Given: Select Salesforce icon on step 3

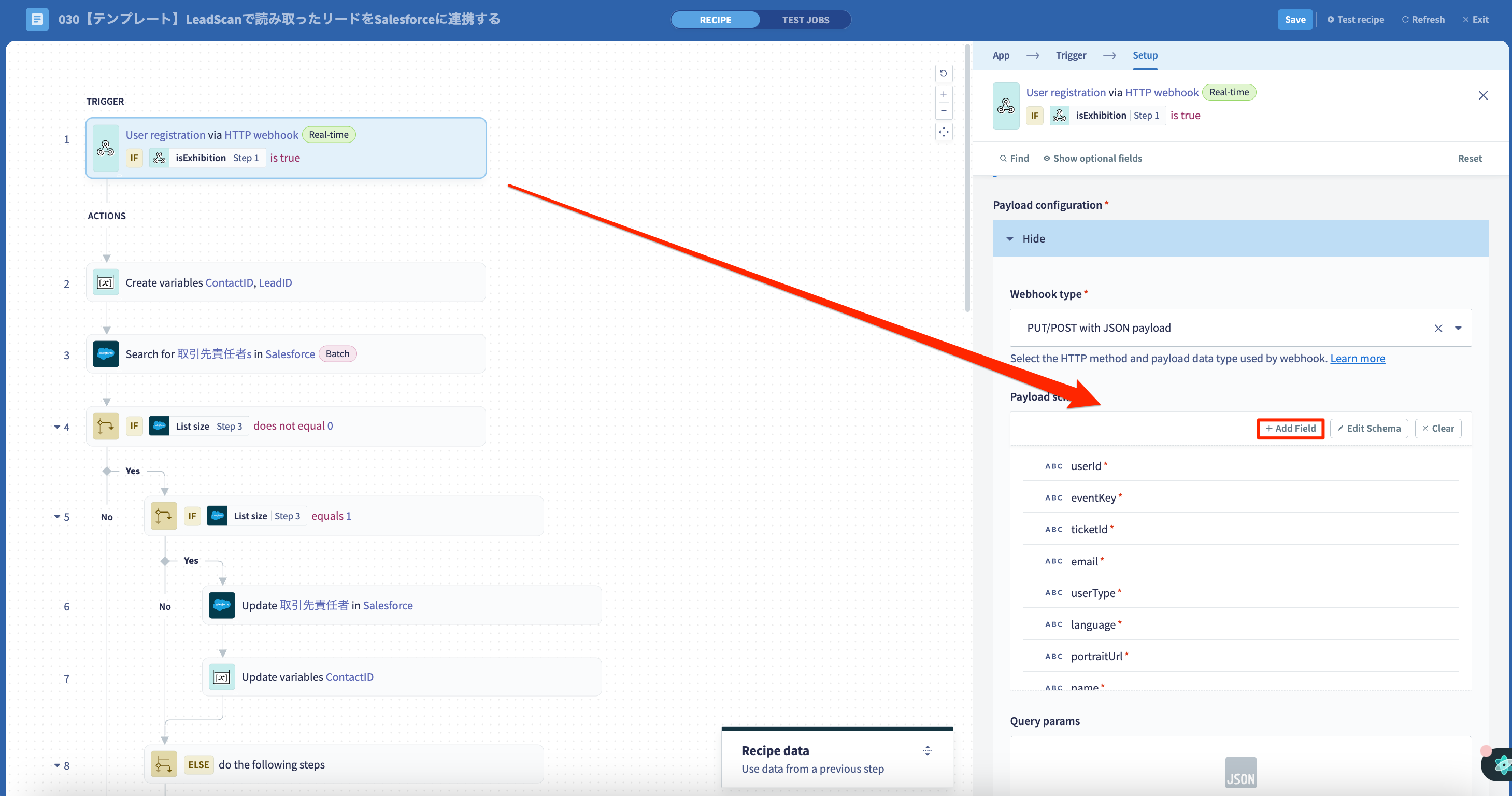Looking at the screenshot, I should pos(106,354).
